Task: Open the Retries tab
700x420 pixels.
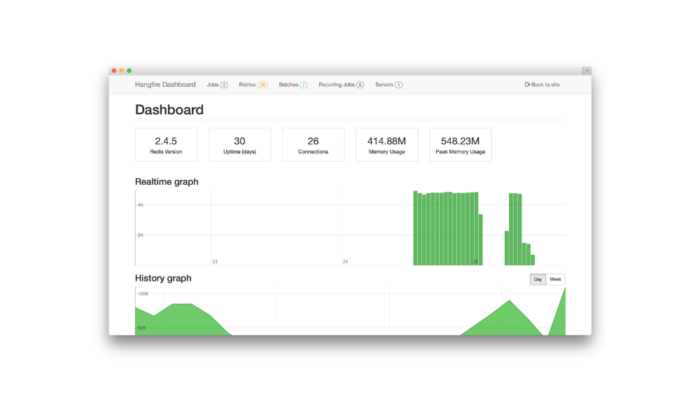Action: pyautogui.click(x=253, y=84)
